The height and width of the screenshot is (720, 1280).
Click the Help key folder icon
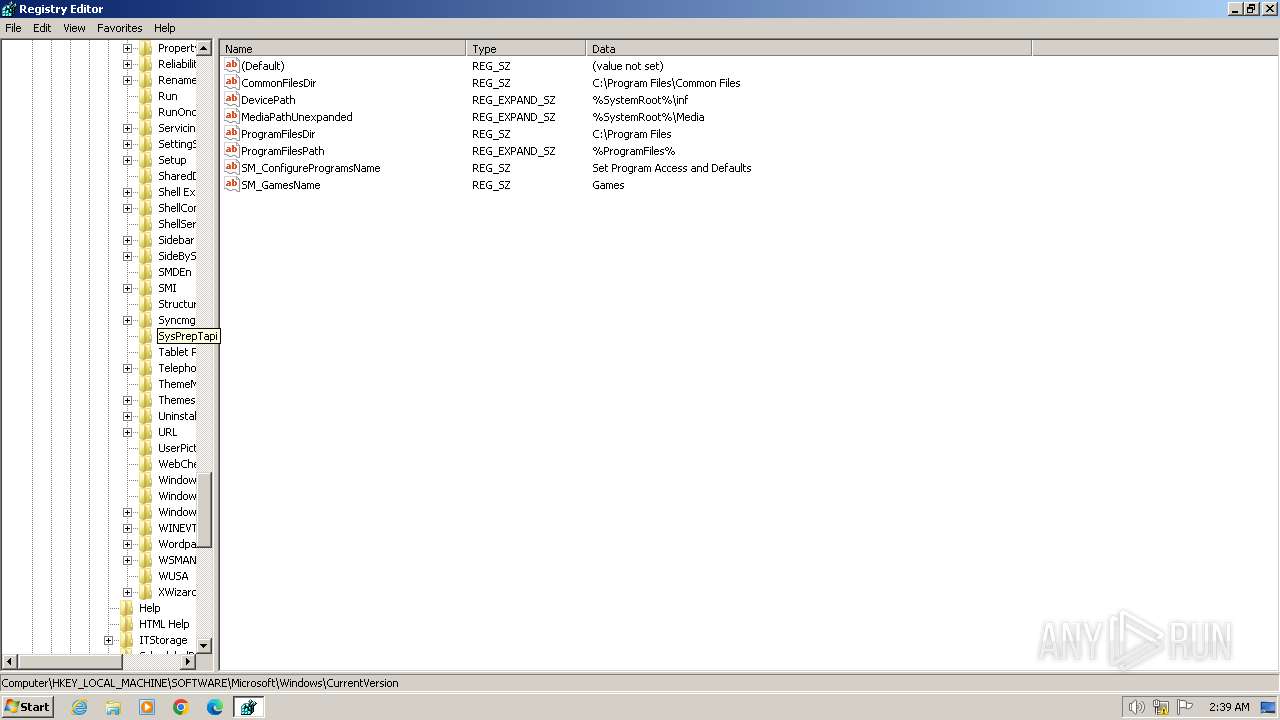(127, 608)
